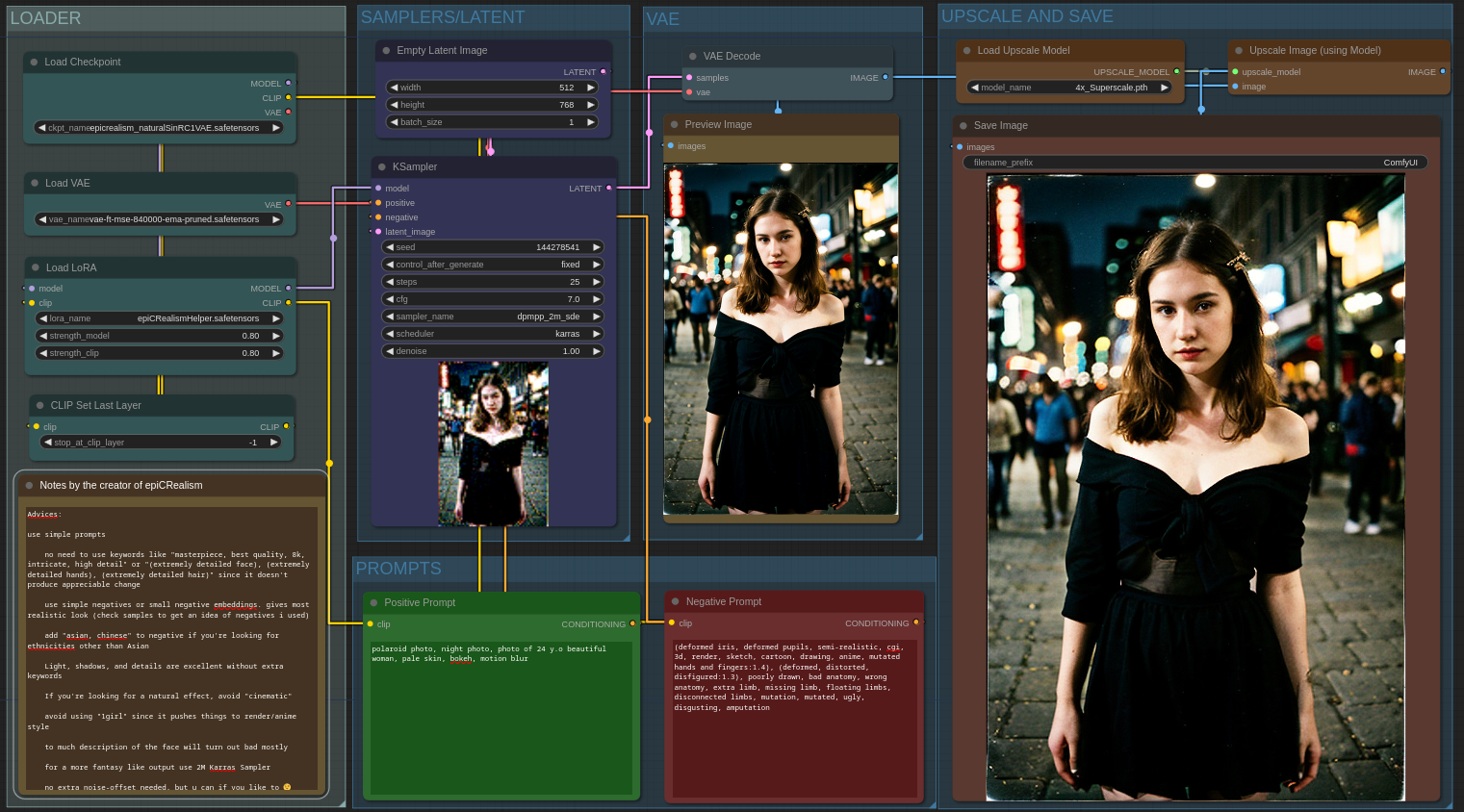Collapse the Load Checkpoint node via its dot

point(35,62)
